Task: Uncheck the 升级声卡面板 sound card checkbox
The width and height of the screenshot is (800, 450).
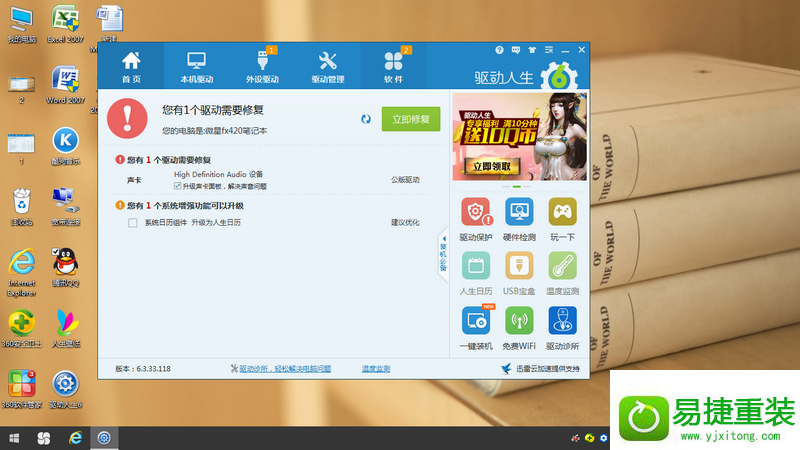Action: [x=178, y=186]
